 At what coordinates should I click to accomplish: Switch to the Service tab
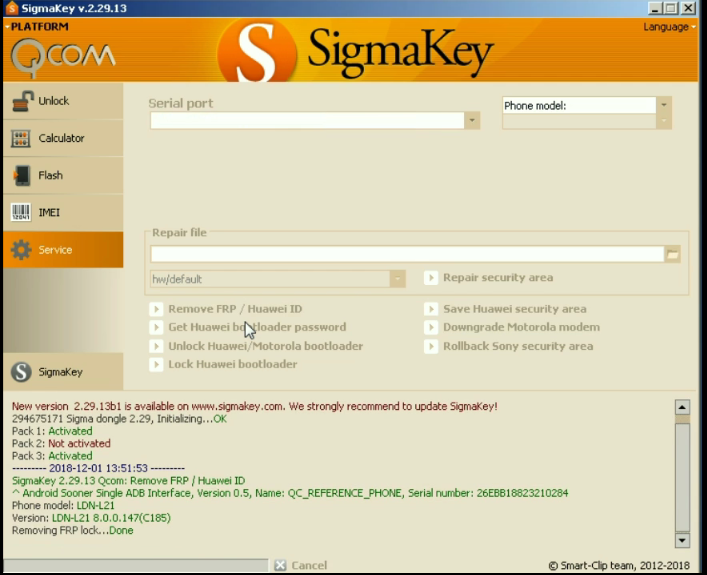click(63, 250)
